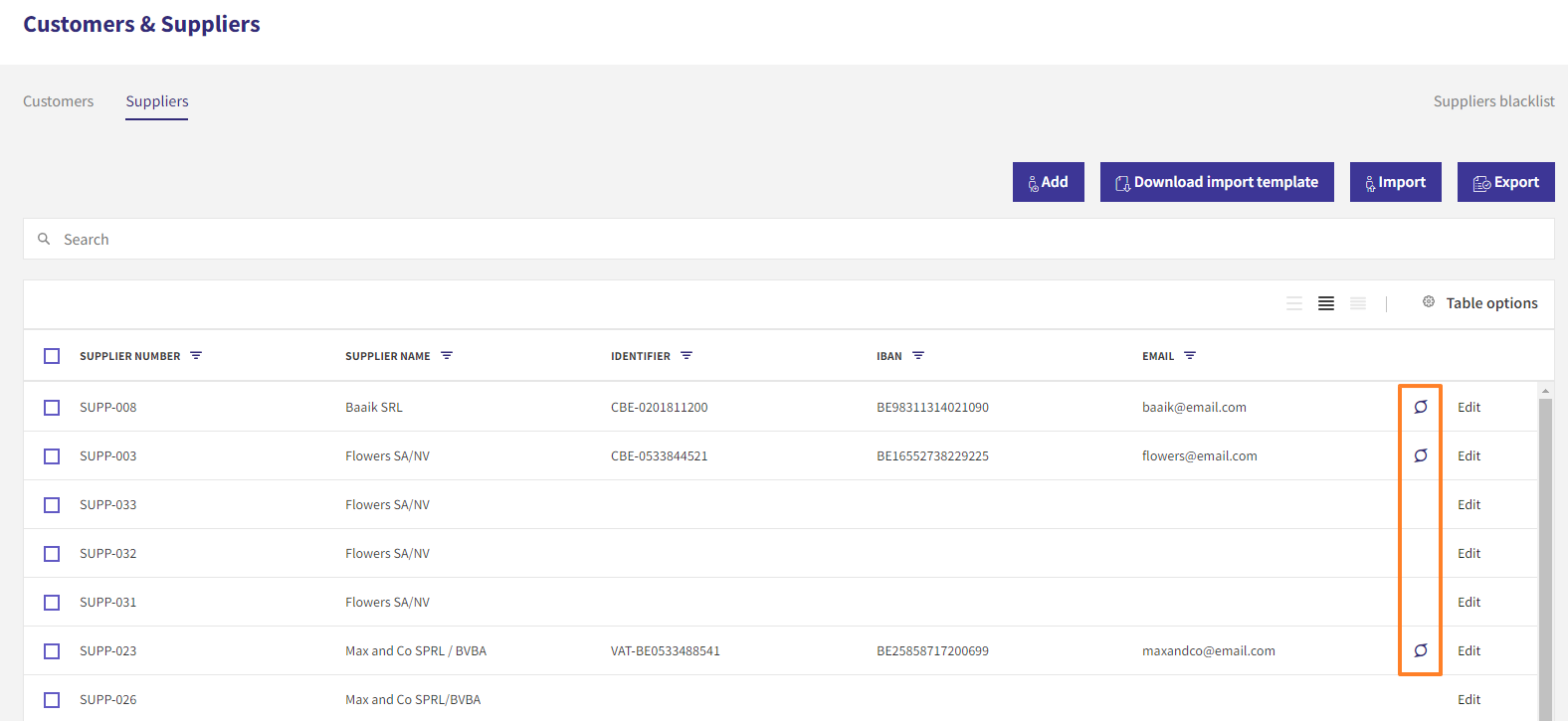Open Supplier Number column filter
This screenshot has width=1568, height=721.
click(196, 355)
